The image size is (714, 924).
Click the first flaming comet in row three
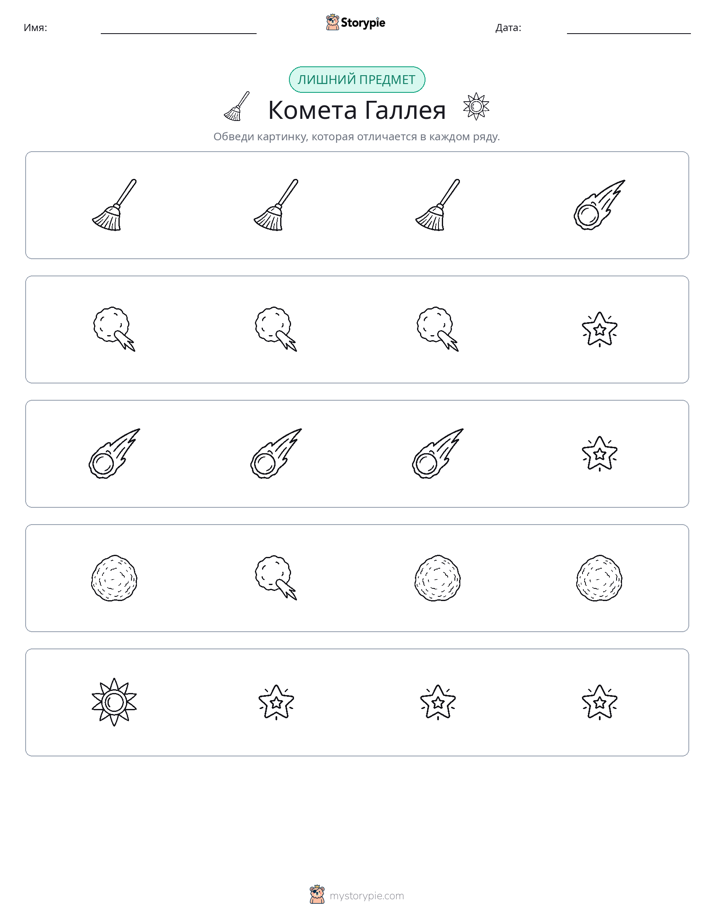pyautogui.click(x=114, y=453)
